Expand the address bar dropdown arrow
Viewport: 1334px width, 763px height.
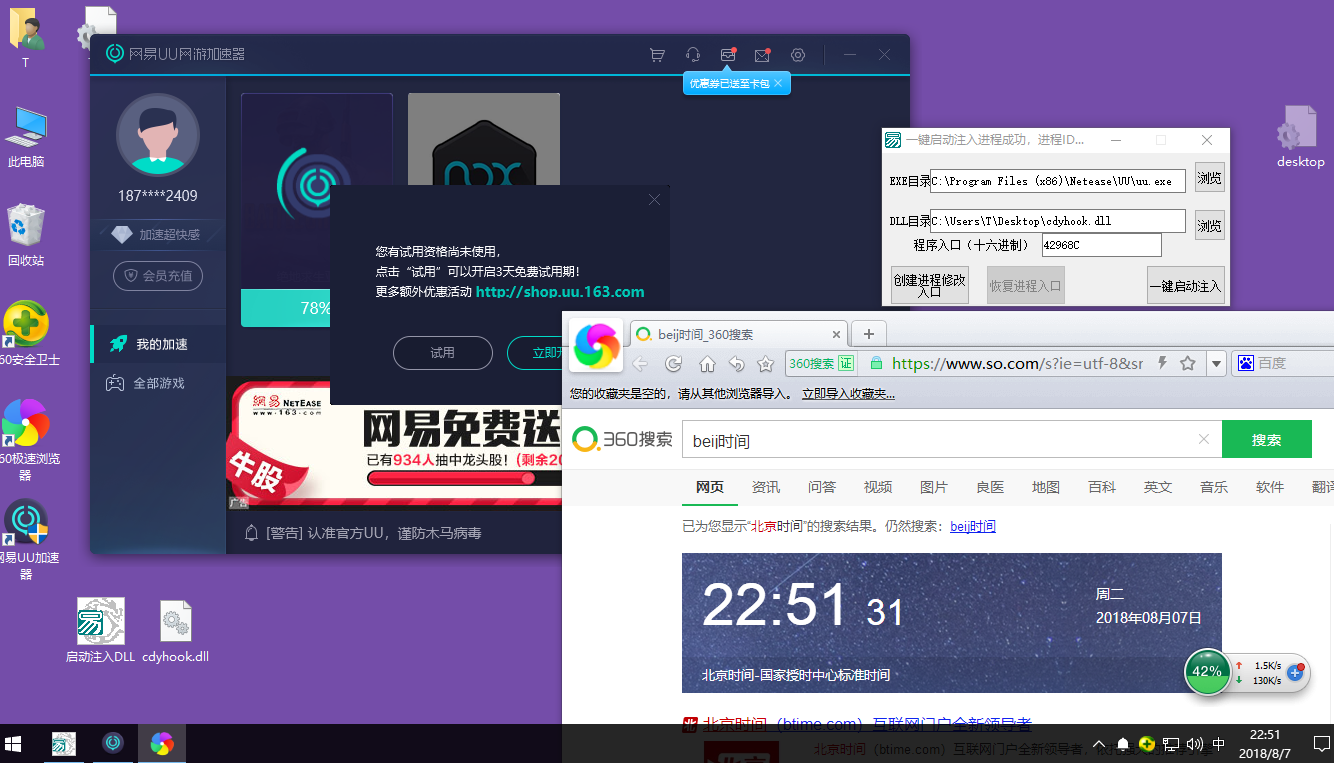click(x=1216, y=363)
